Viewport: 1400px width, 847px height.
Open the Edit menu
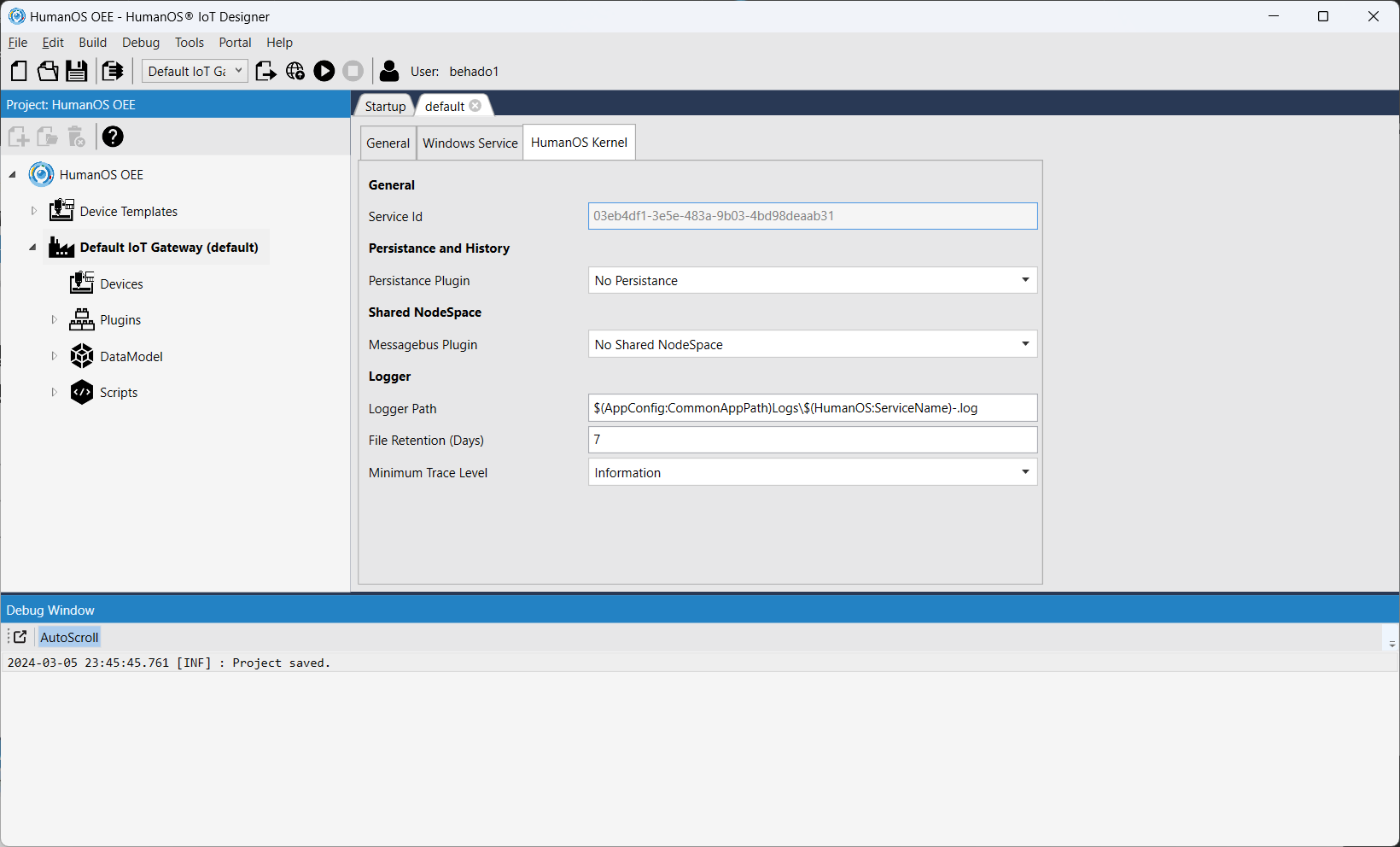click(x=53, y=43)
